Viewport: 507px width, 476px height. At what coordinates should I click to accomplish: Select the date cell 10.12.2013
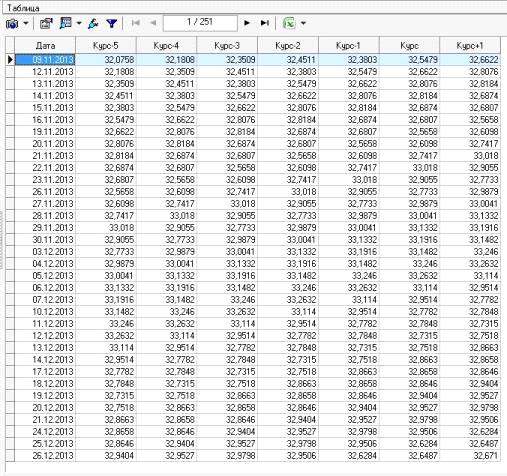pyautogui.click(x=45, y=312)
